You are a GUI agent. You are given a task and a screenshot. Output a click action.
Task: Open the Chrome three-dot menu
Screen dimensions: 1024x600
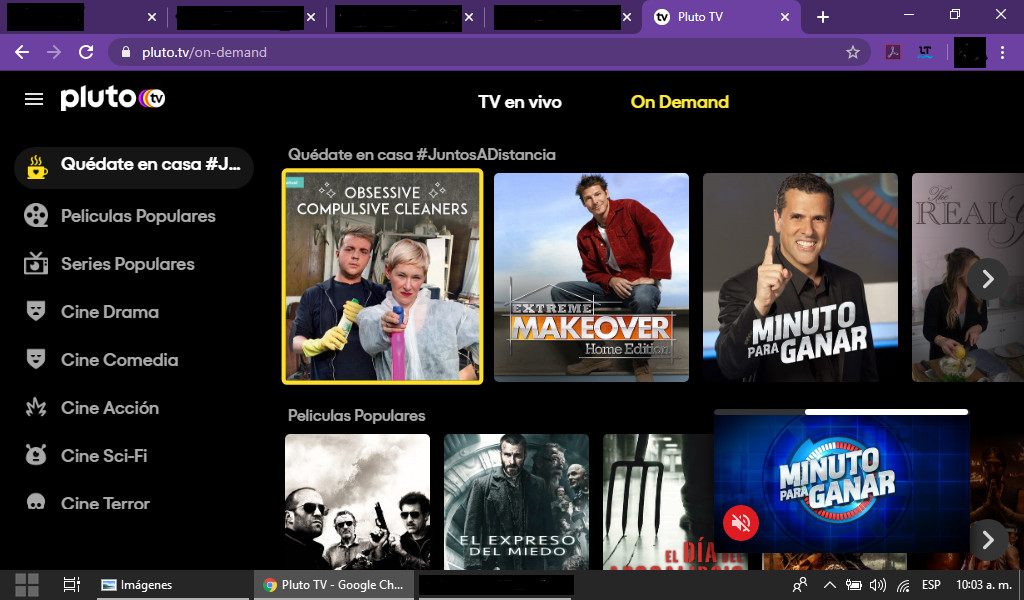pyautogui.click(x=1003, y=52)
